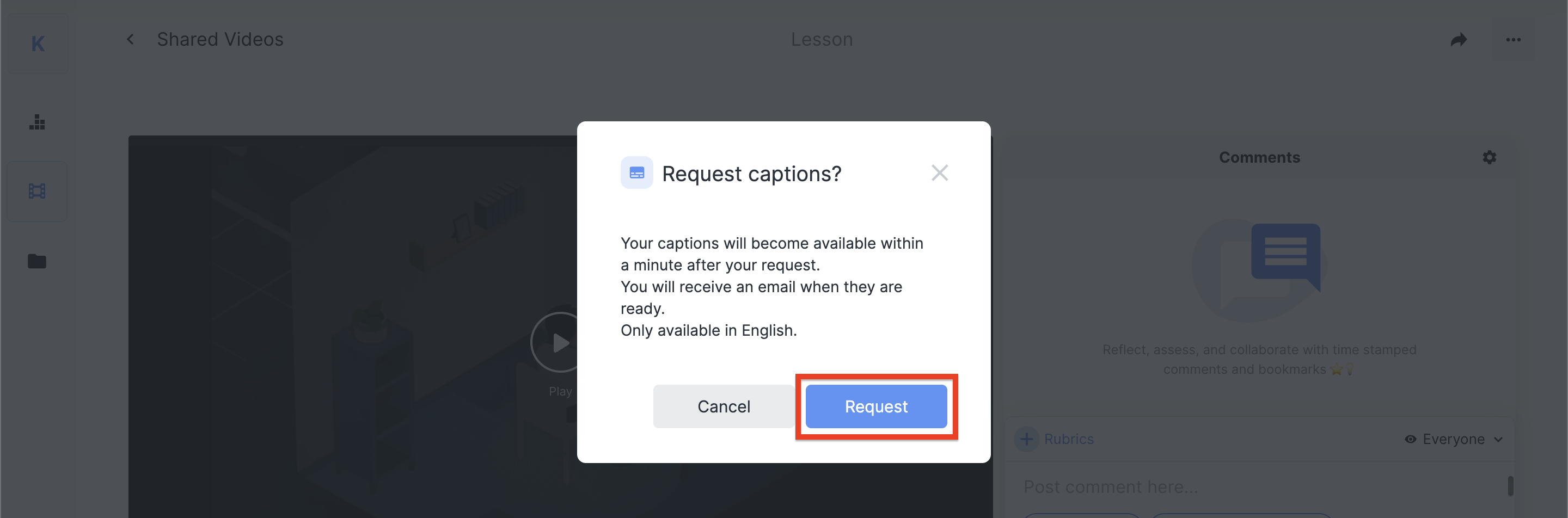Close the Request captions dialog

click(x=939, y=173)
